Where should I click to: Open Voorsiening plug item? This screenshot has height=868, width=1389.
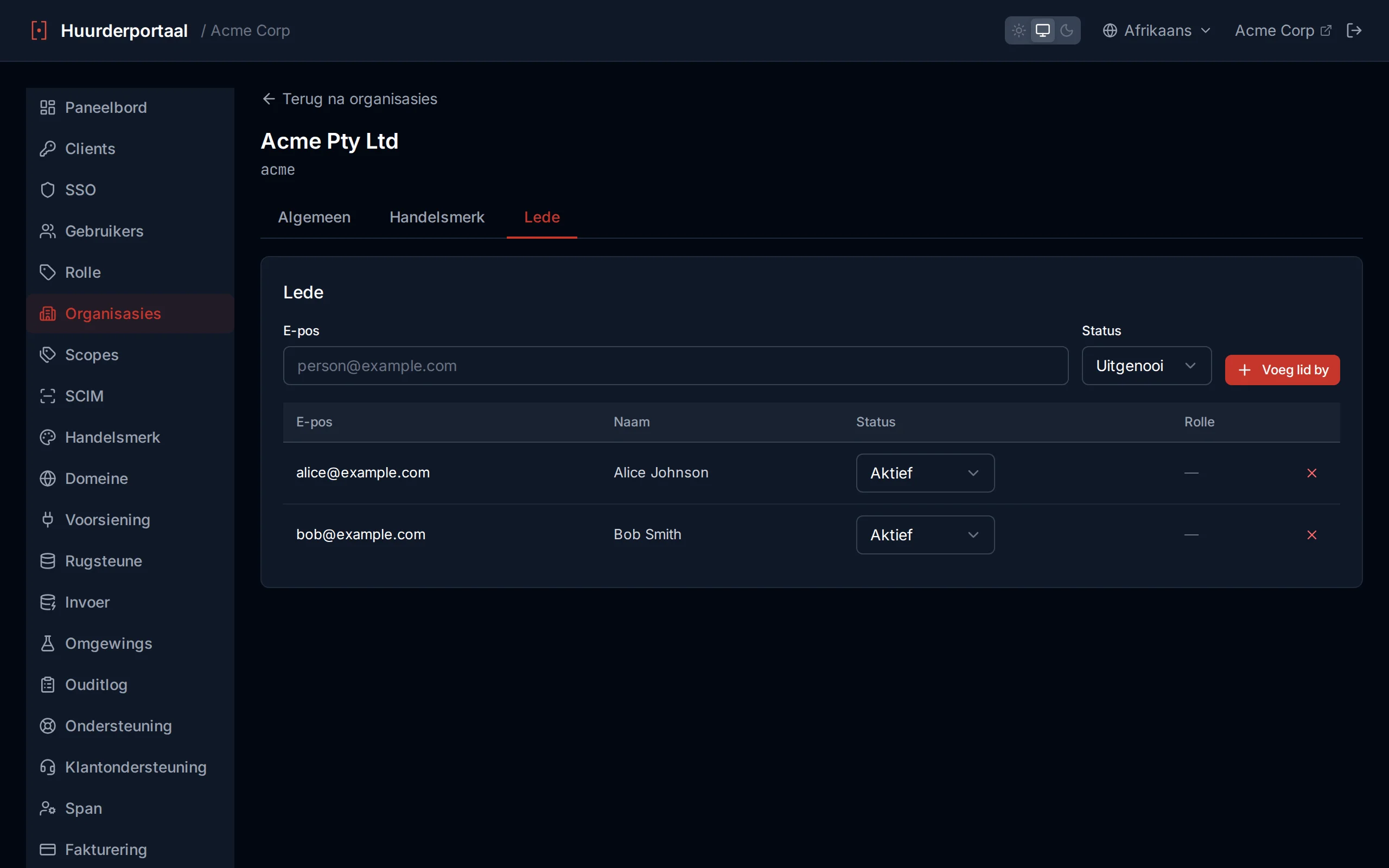click(x=130, y=520)
